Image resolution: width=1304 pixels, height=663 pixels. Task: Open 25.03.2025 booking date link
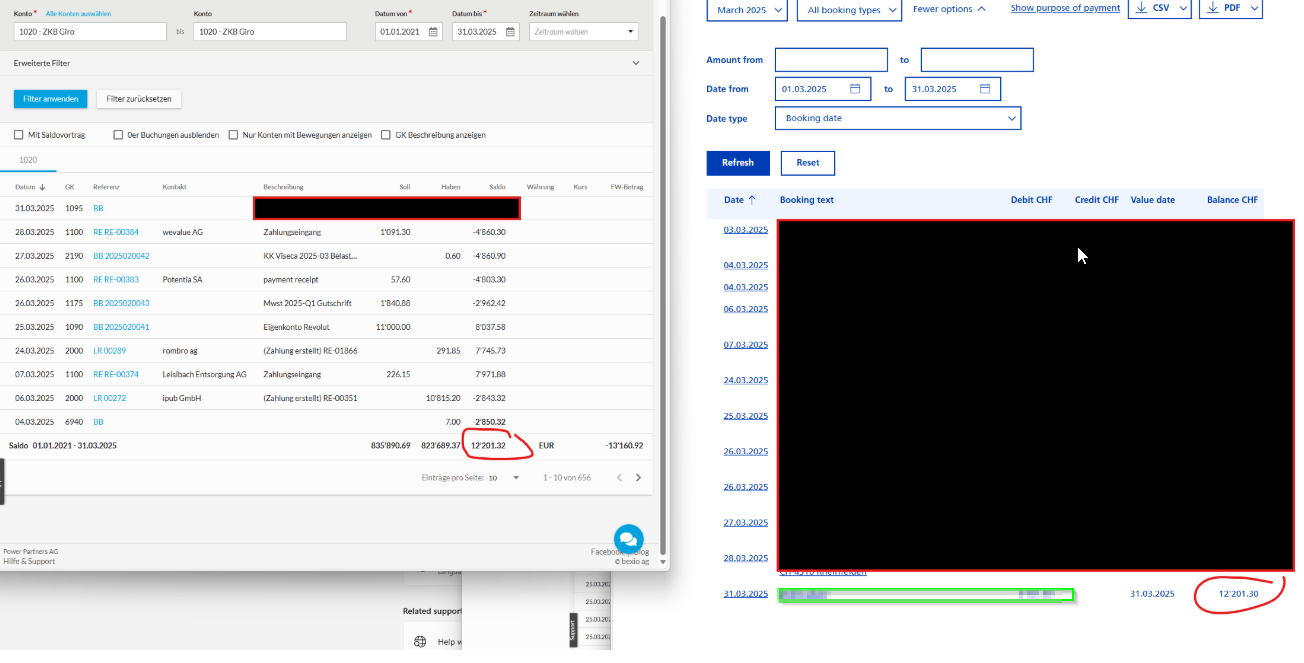pyautogui.click(x=745, y=416)
